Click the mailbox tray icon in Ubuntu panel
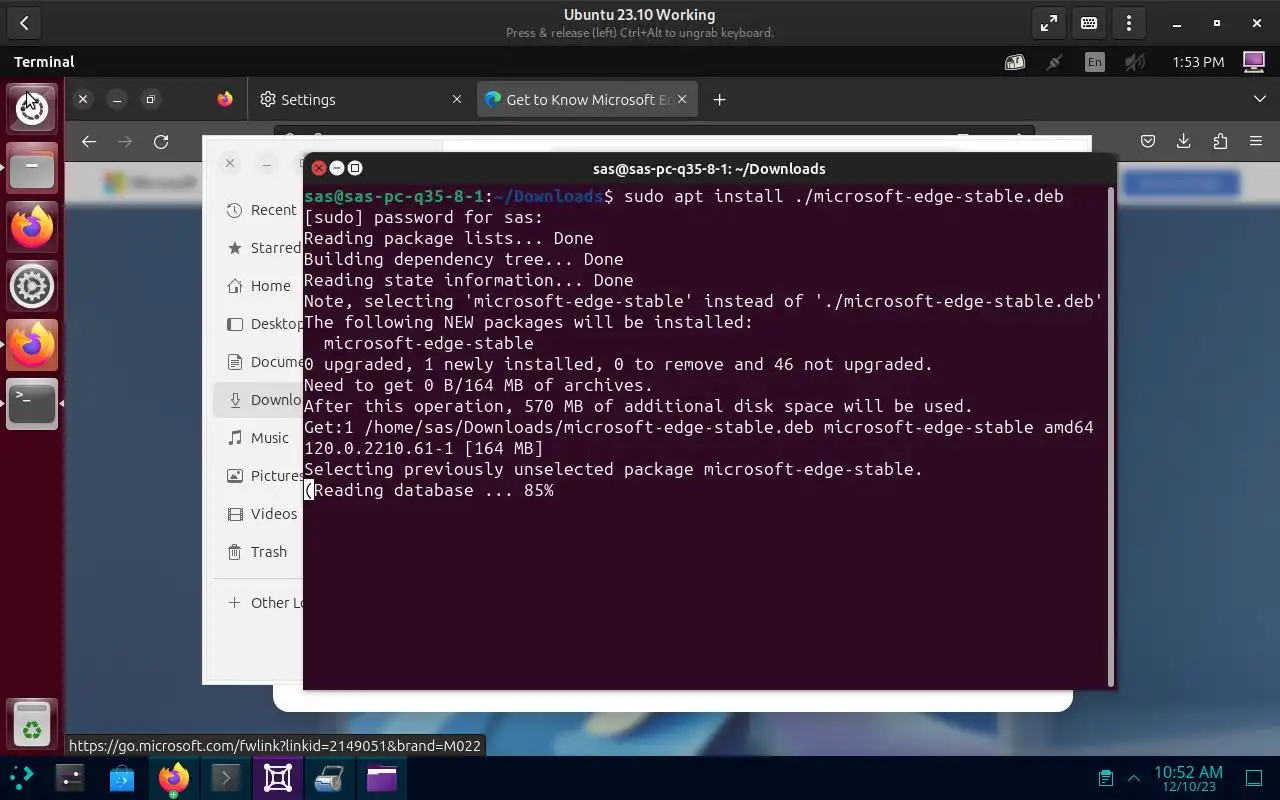This screenshot has width=1280, height=800. click(x=1014, y=62)
